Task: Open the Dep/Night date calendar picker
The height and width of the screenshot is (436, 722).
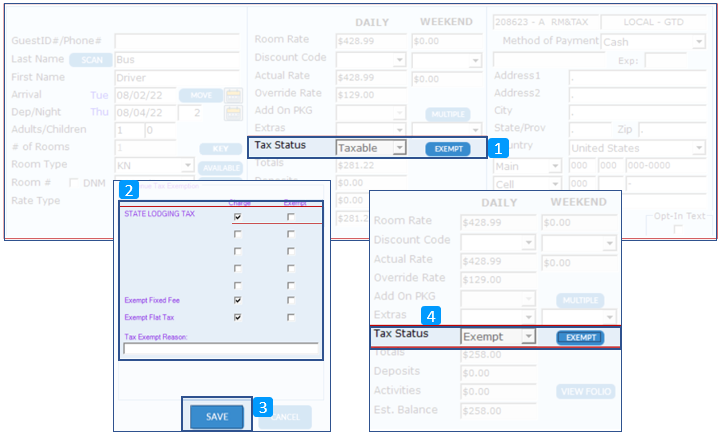Action: pos(233,112)
